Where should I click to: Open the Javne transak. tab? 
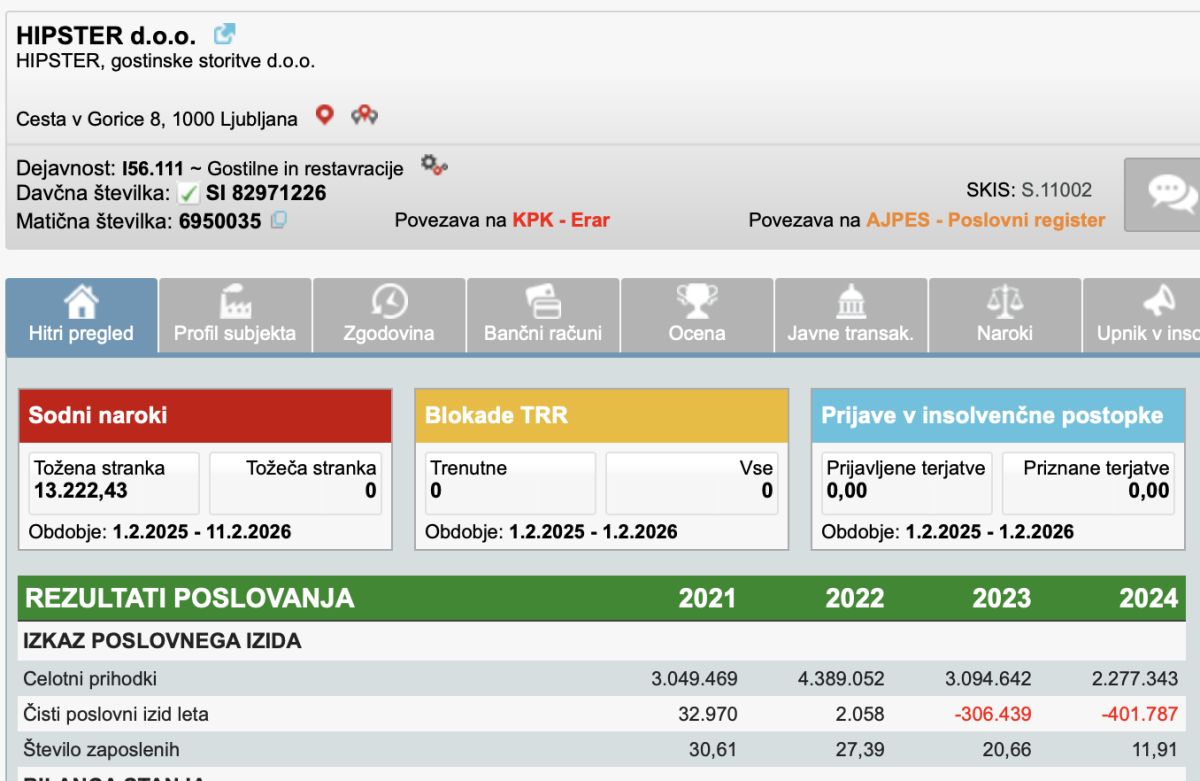pyautogui.click(x=851, y=316)
